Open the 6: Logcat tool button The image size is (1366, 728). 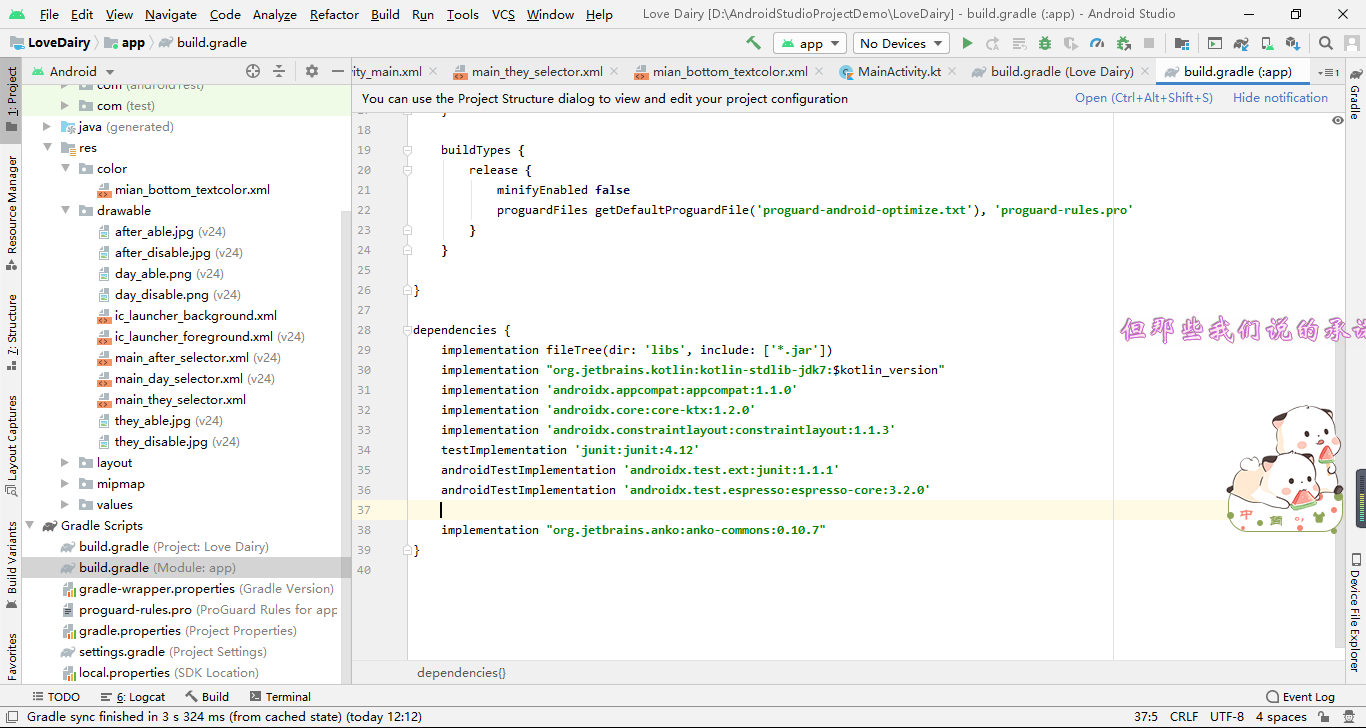pos(133,697)
